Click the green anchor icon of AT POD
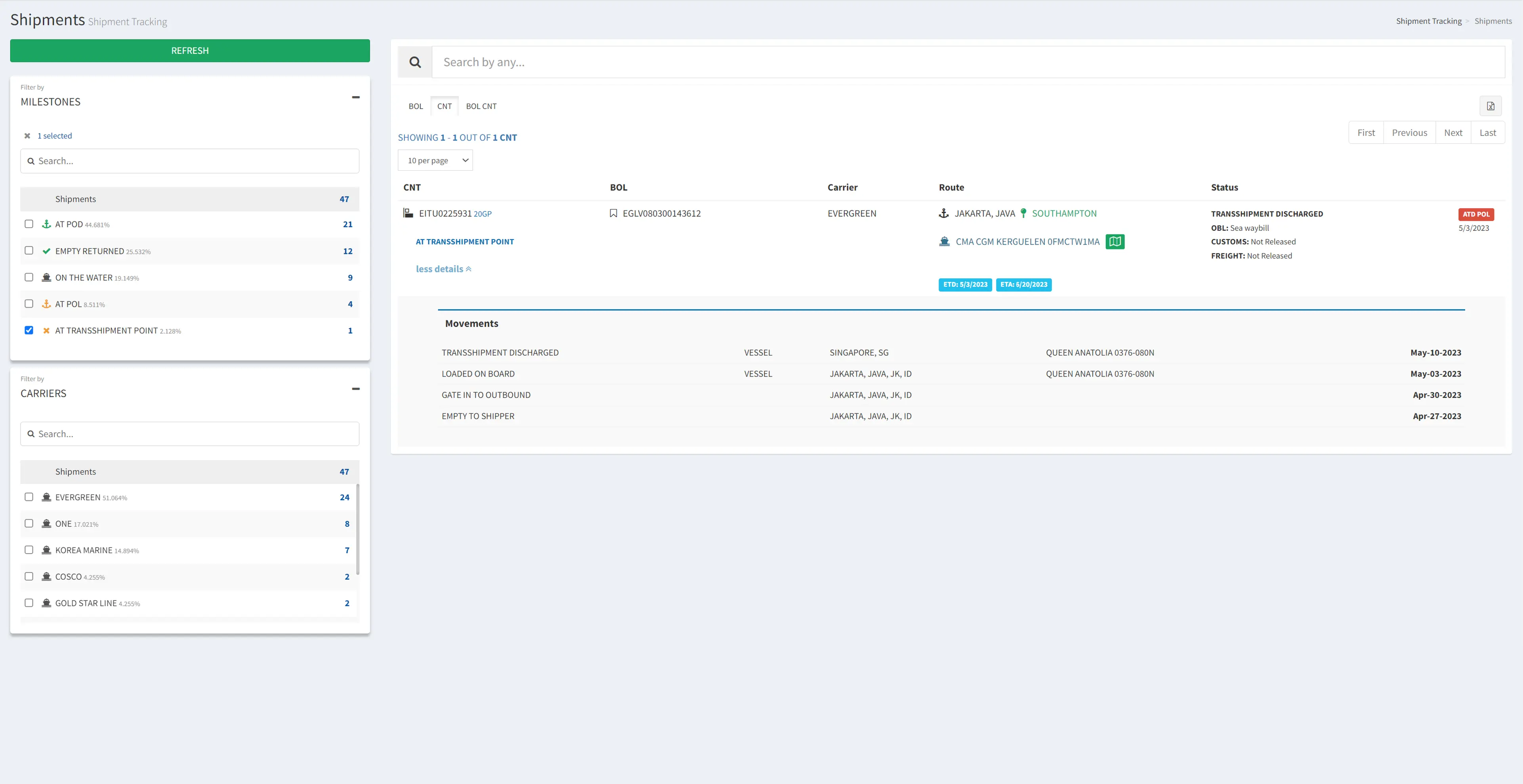Viewport: 1523px width, 784px height. point(47,225)
